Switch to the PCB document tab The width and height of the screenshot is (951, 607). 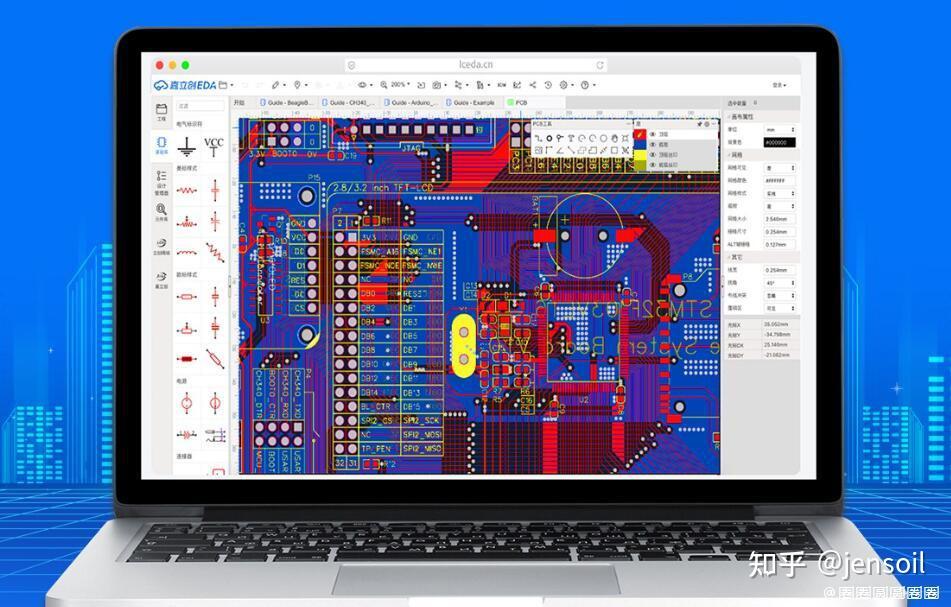[x=517, y=103]
